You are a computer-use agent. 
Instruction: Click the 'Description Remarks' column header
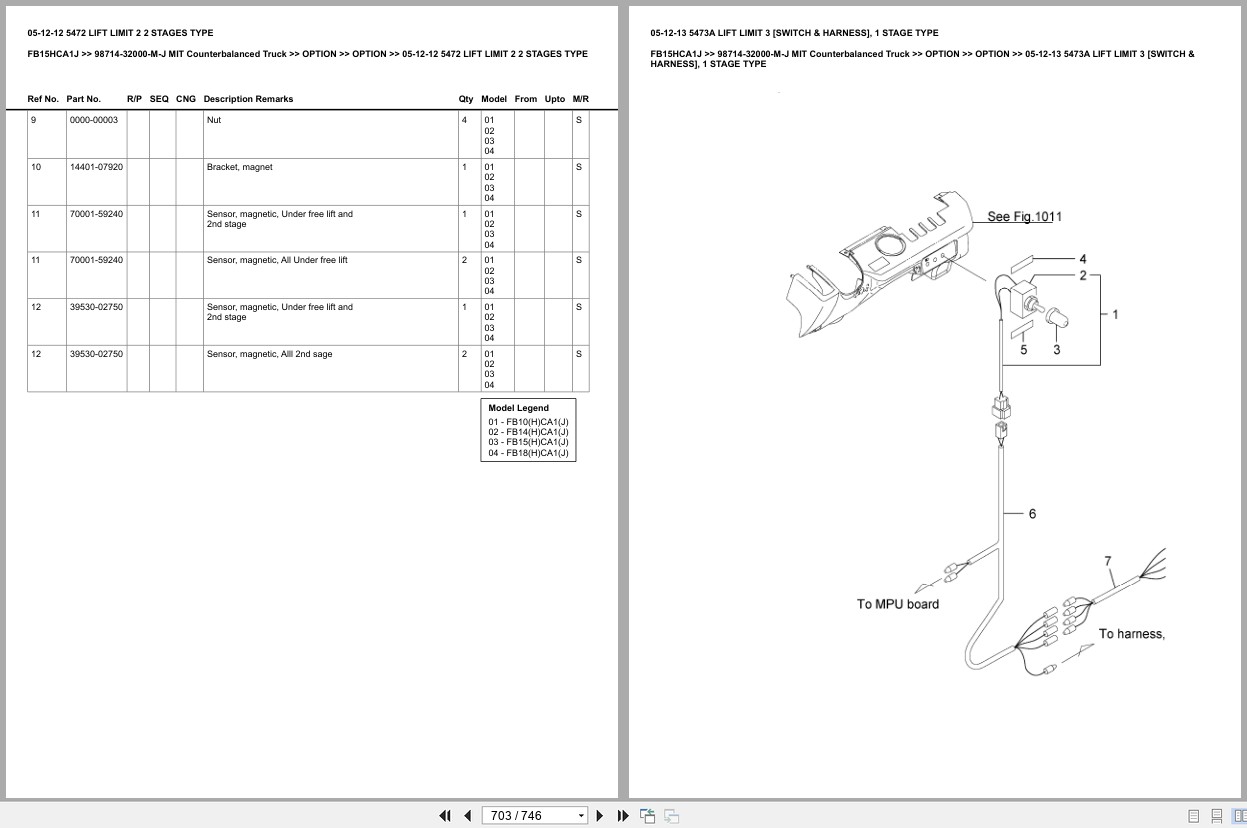click(x=248, y=99)
